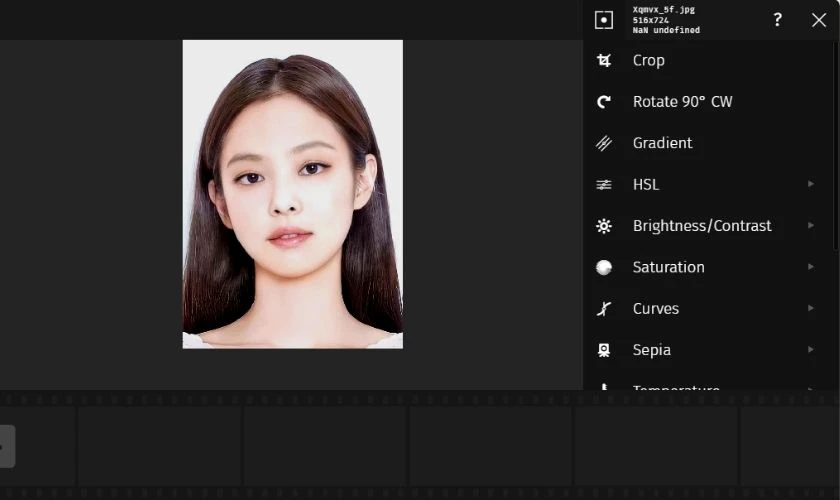The width and height of the screenshot is (840, 500).
Task: Open help with the question mark
Action: point(777,20)
